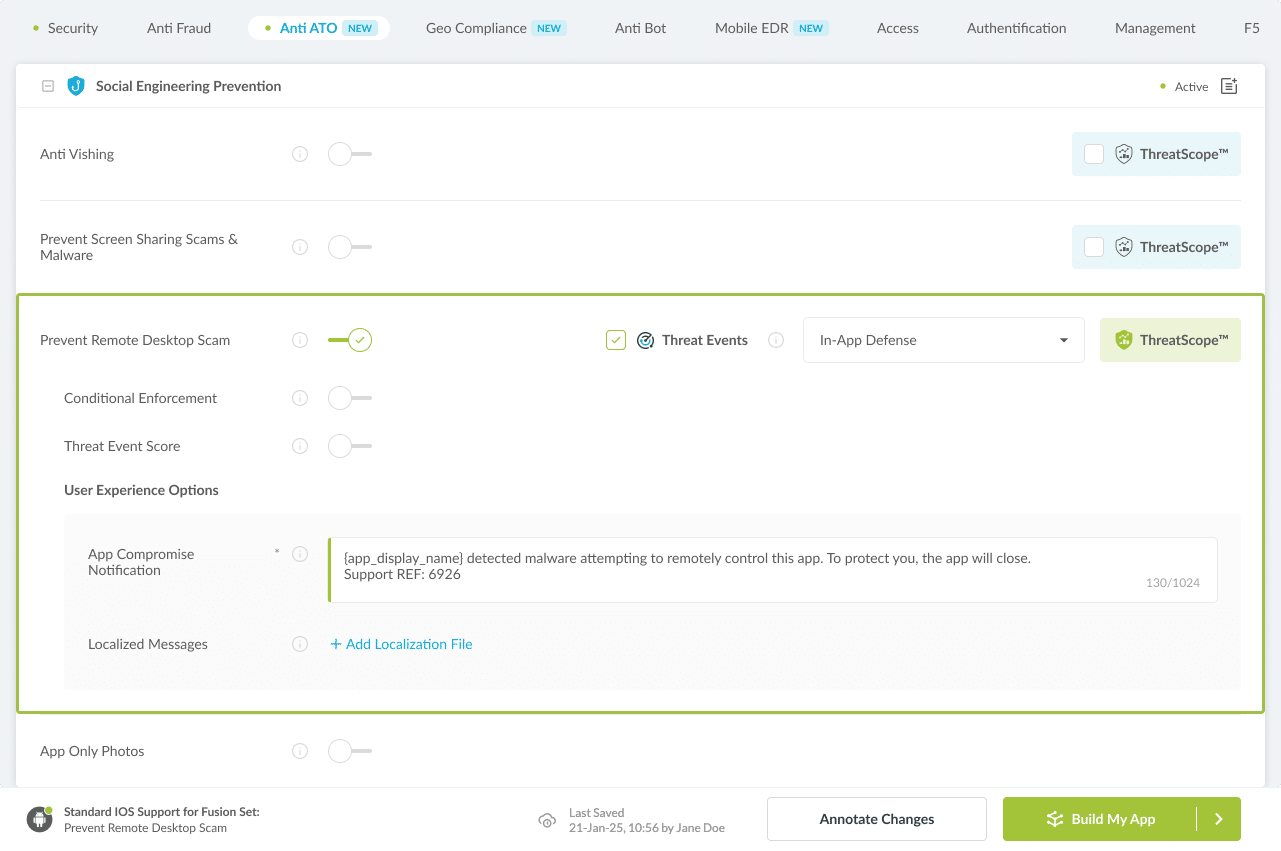This screenshot has width=1281, height=851.
Task: Click the Android platform icon in footer
Action: tap(40, 819)
